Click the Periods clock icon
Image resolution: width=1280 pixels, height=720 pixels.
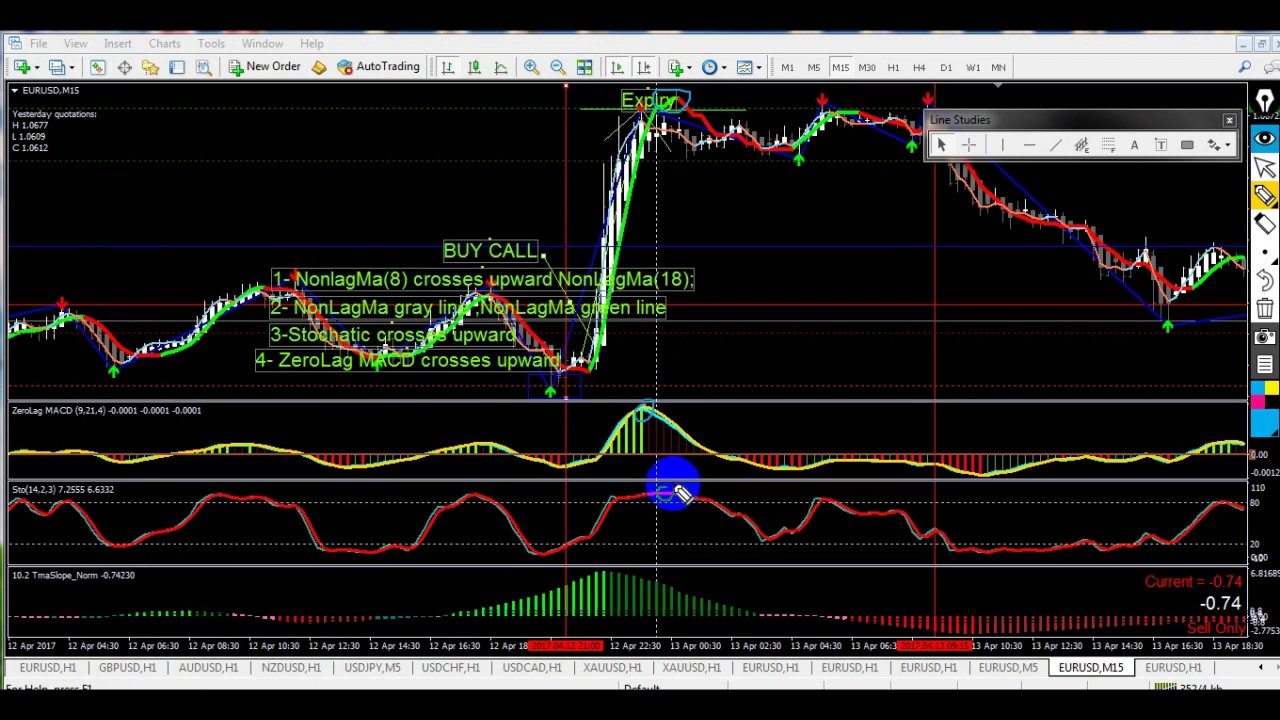[709, 67]
